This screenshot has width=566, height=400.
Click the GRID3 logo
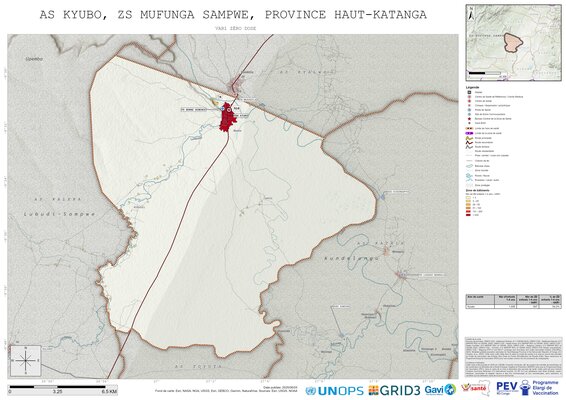(x=394, y=390)
